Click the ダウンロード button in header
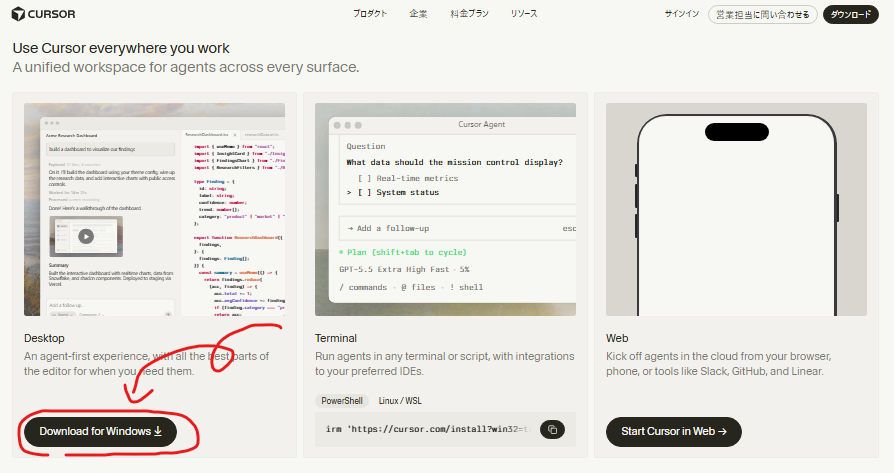This screenshot has width=894, height=473. pyautogui.click(x=851, y=15)
